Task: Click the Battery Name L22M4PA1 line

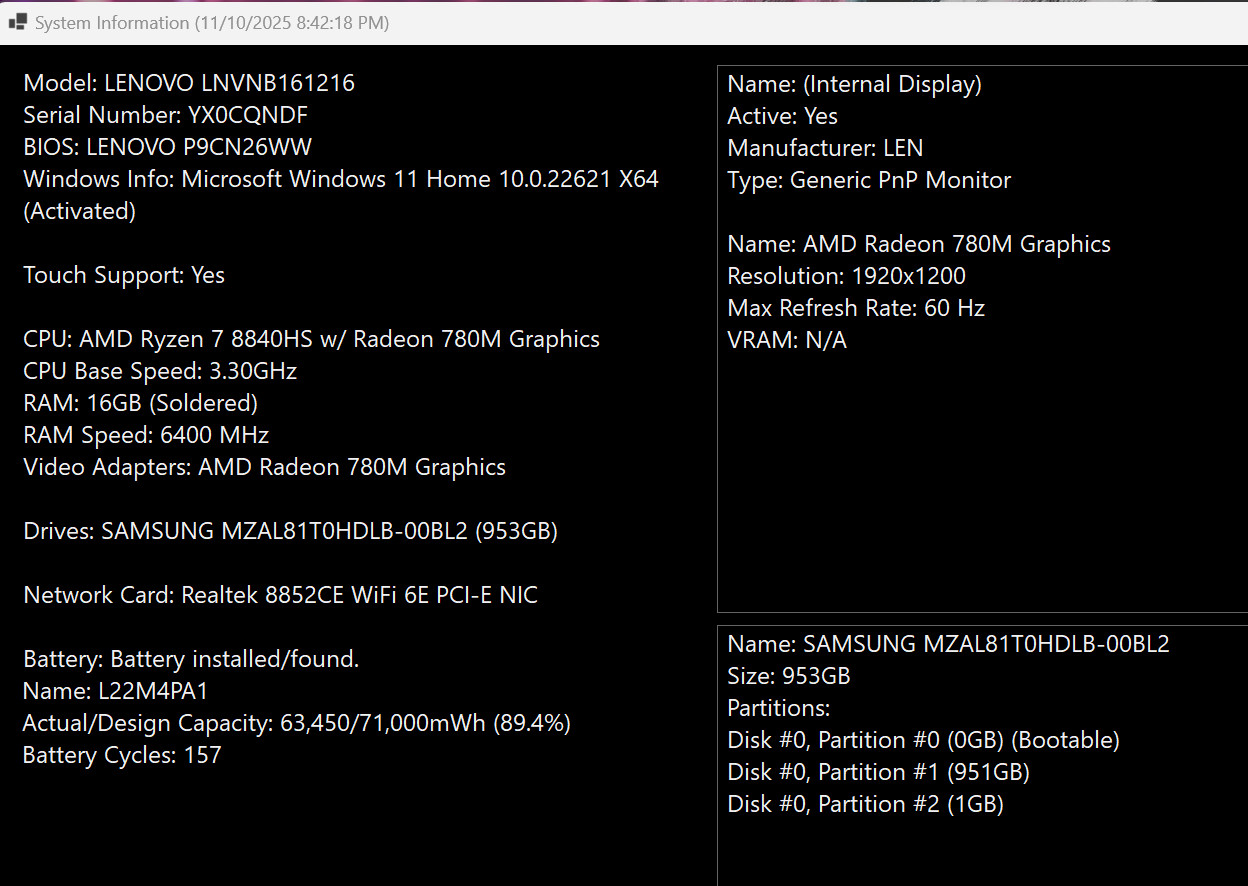Action: 116,691
